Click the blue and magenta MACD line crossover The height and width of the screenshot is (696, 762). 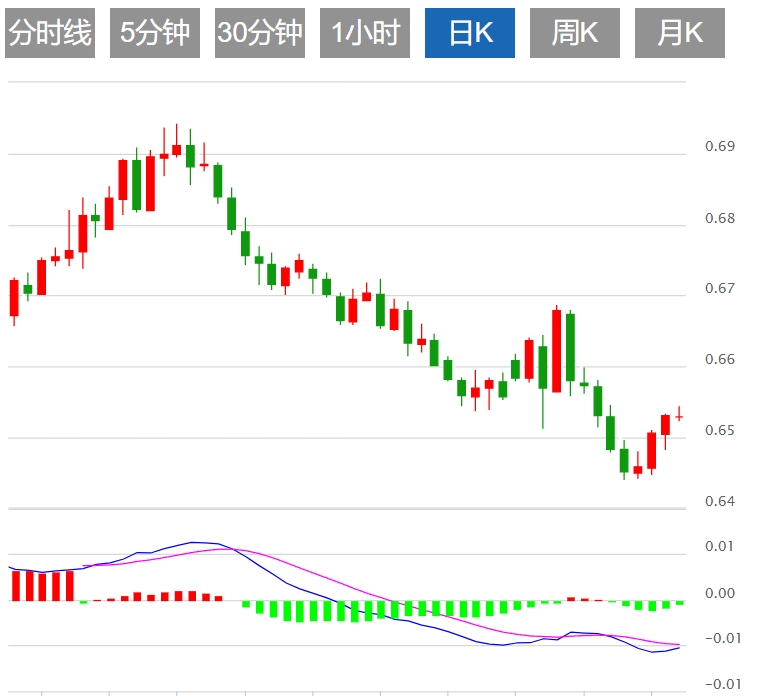pyautogui.click(x=234, y=550)
